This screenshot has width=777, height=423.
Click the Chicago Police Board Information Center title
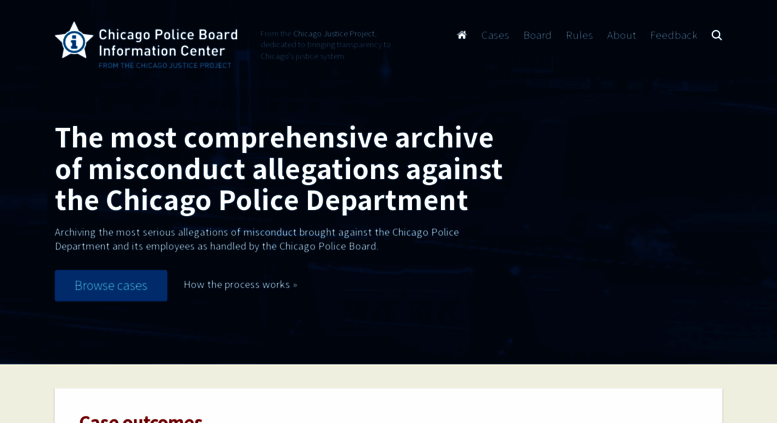pyautogui.click(x=168, y=43)
